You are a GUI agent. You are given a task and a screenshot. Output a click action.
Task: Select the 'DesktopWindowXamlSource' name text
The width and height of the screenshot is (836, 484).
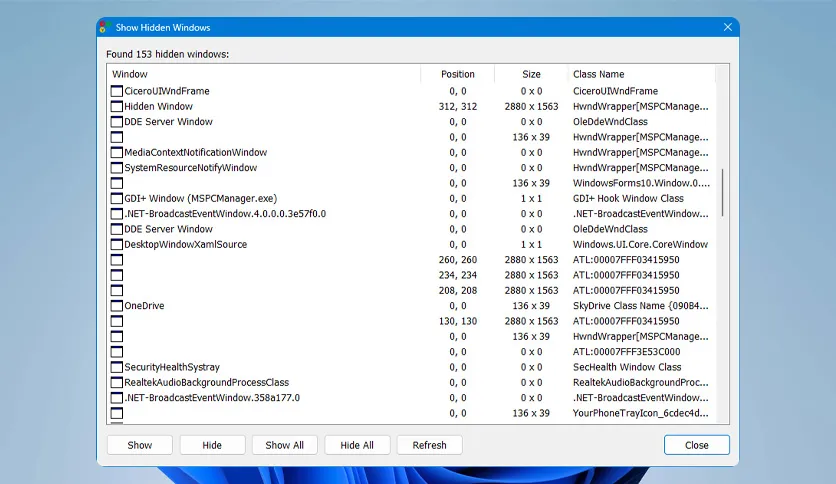click(186, 245)
